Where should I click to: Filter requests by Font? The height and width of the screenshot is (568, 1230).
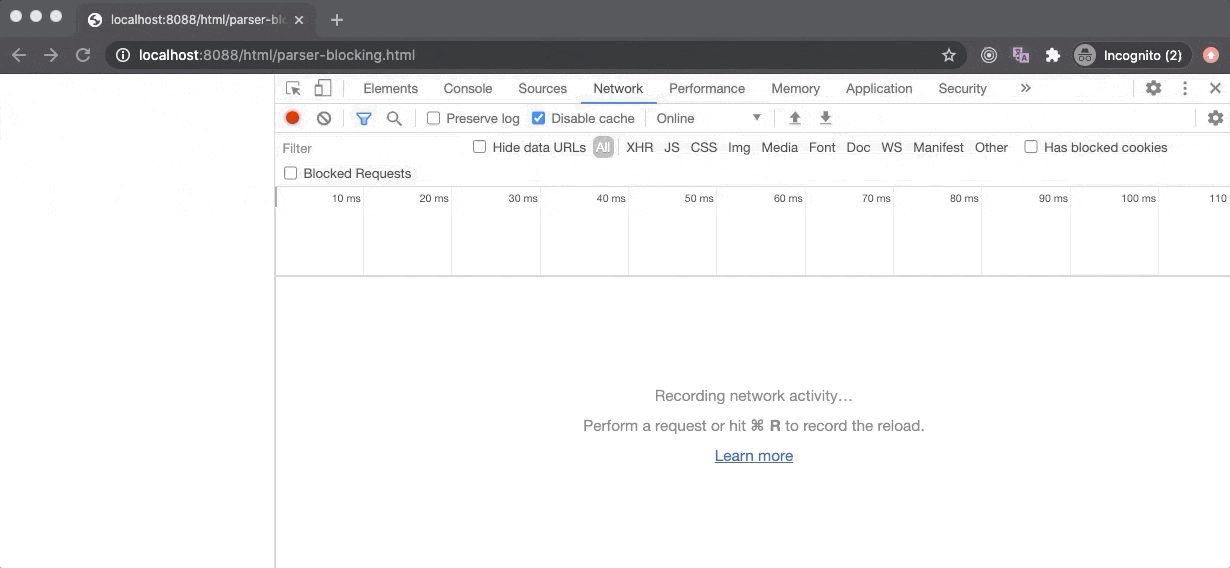(822, 147)
